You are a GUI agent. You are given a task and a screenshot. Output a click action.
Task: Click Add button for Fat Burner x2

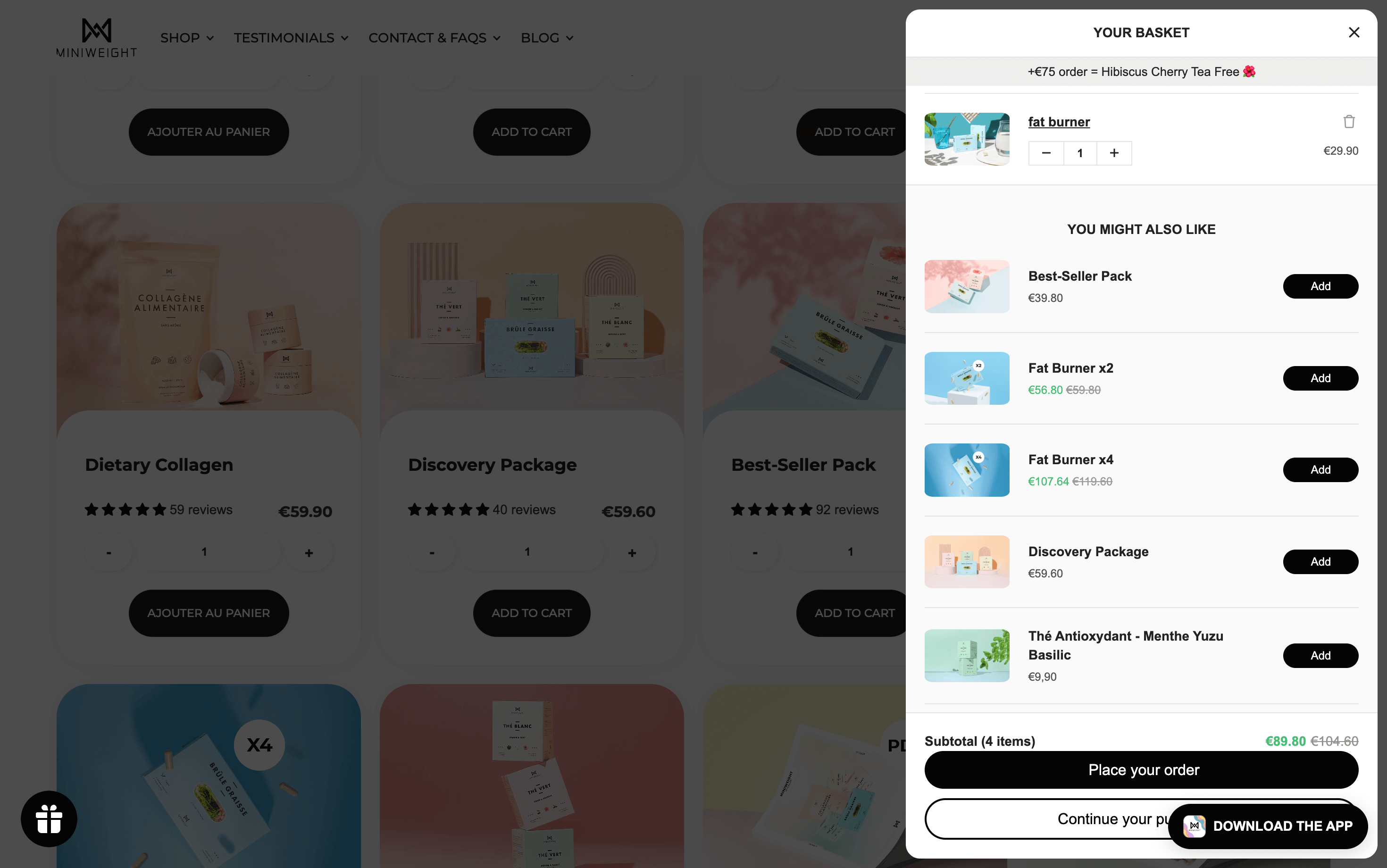[x=1321, y=378]
